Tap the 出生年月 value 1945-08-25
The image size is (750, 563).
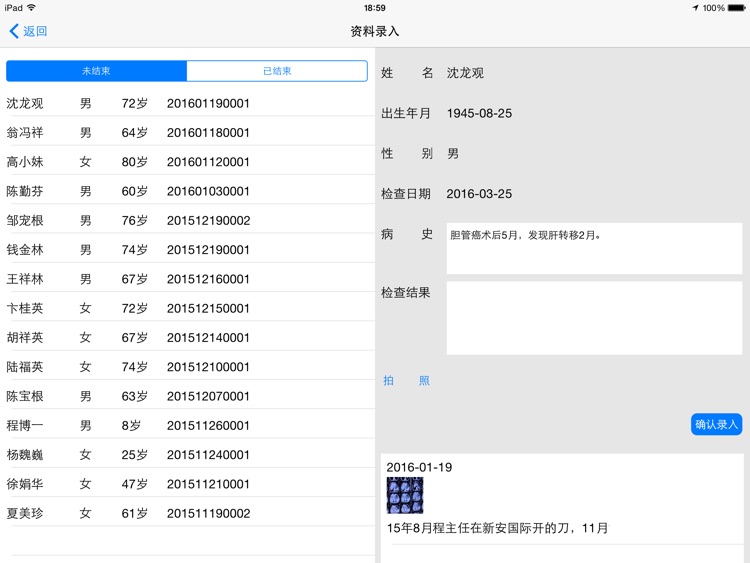coord(479,114)
